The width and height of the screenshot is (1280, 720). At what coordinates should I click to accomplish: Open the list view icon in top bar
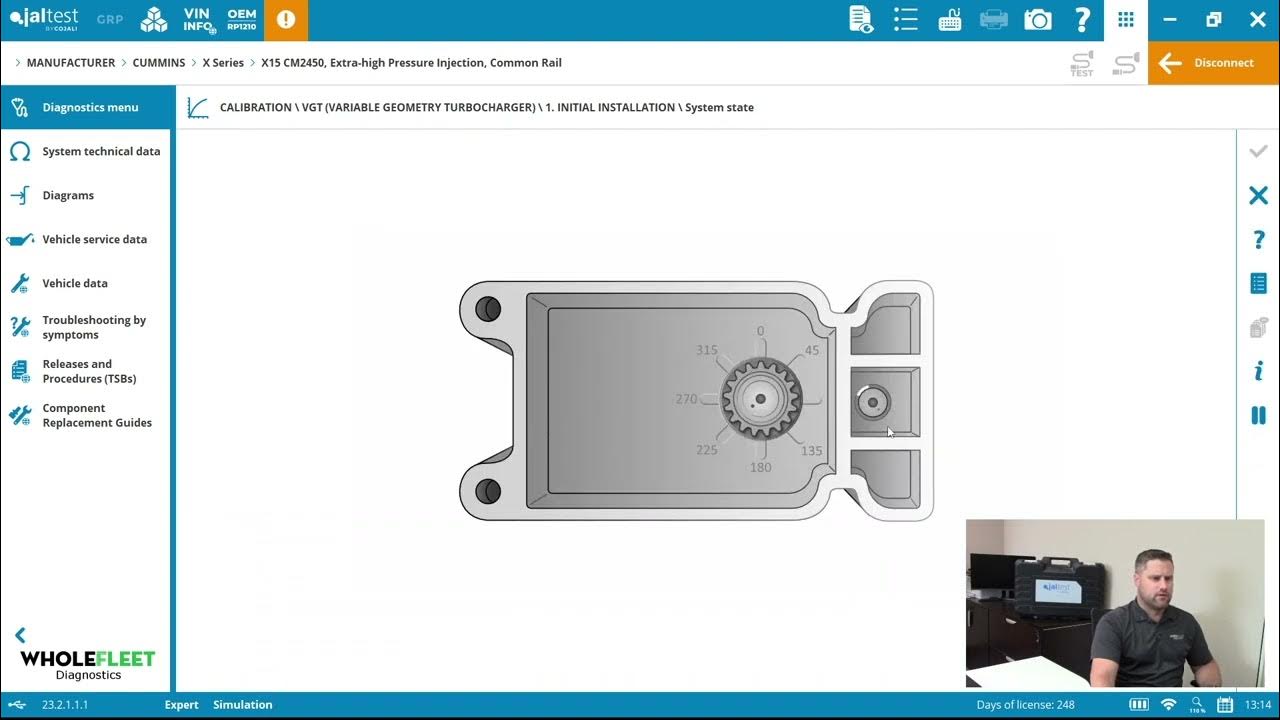(x=906, y=20)
